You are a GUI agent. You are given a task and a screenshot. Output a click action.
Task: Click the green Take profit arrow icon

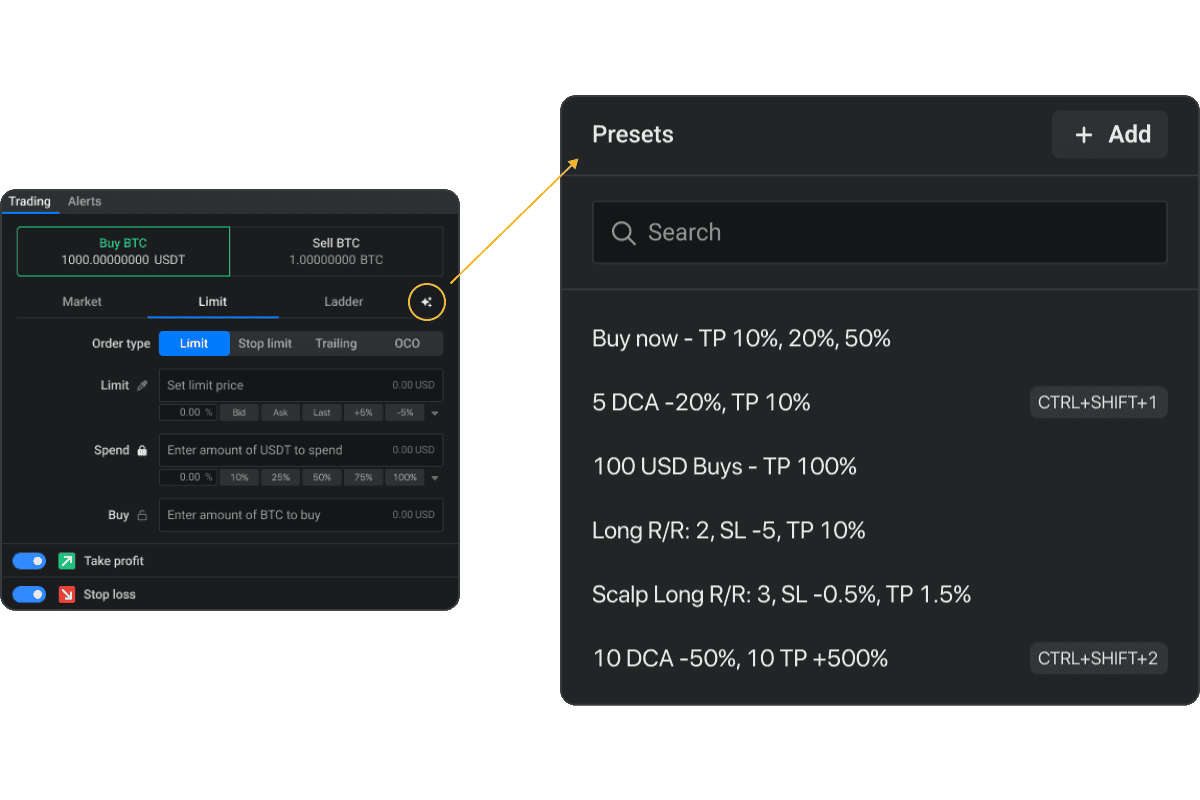pyautogui.click(x=67, y=561)
